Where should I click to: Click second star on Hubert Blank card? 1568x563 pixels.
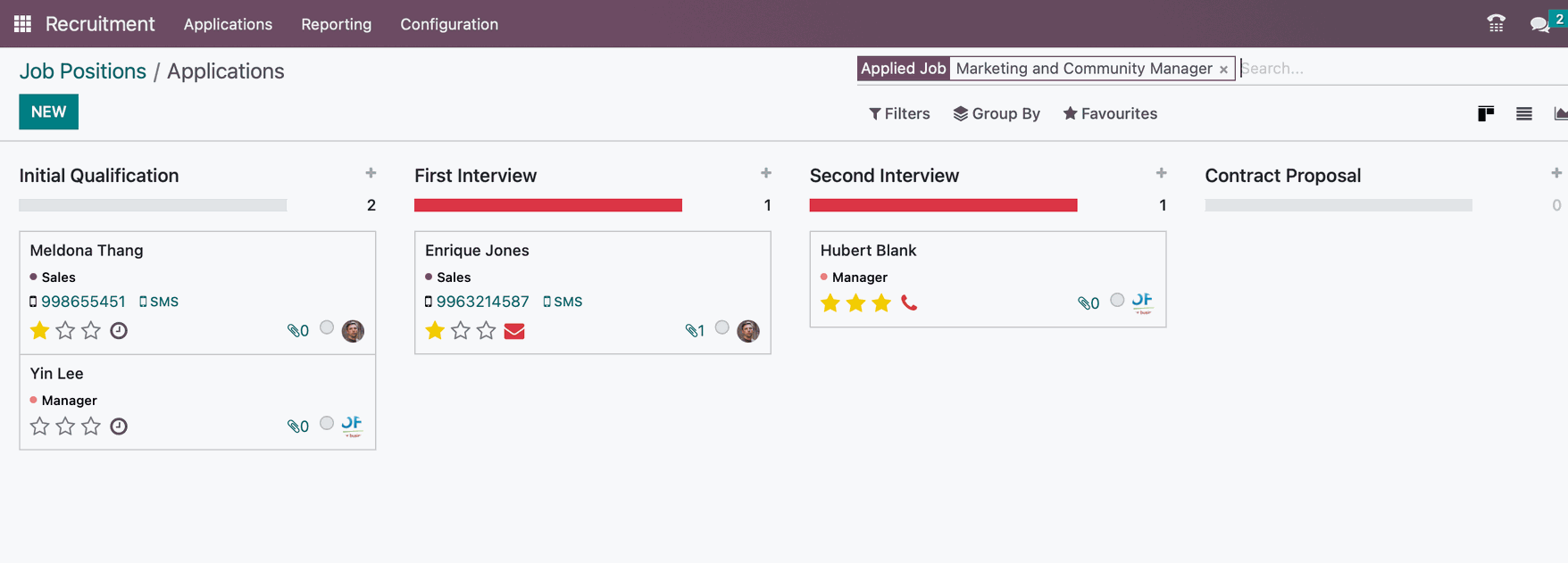[x=856, y=303]
